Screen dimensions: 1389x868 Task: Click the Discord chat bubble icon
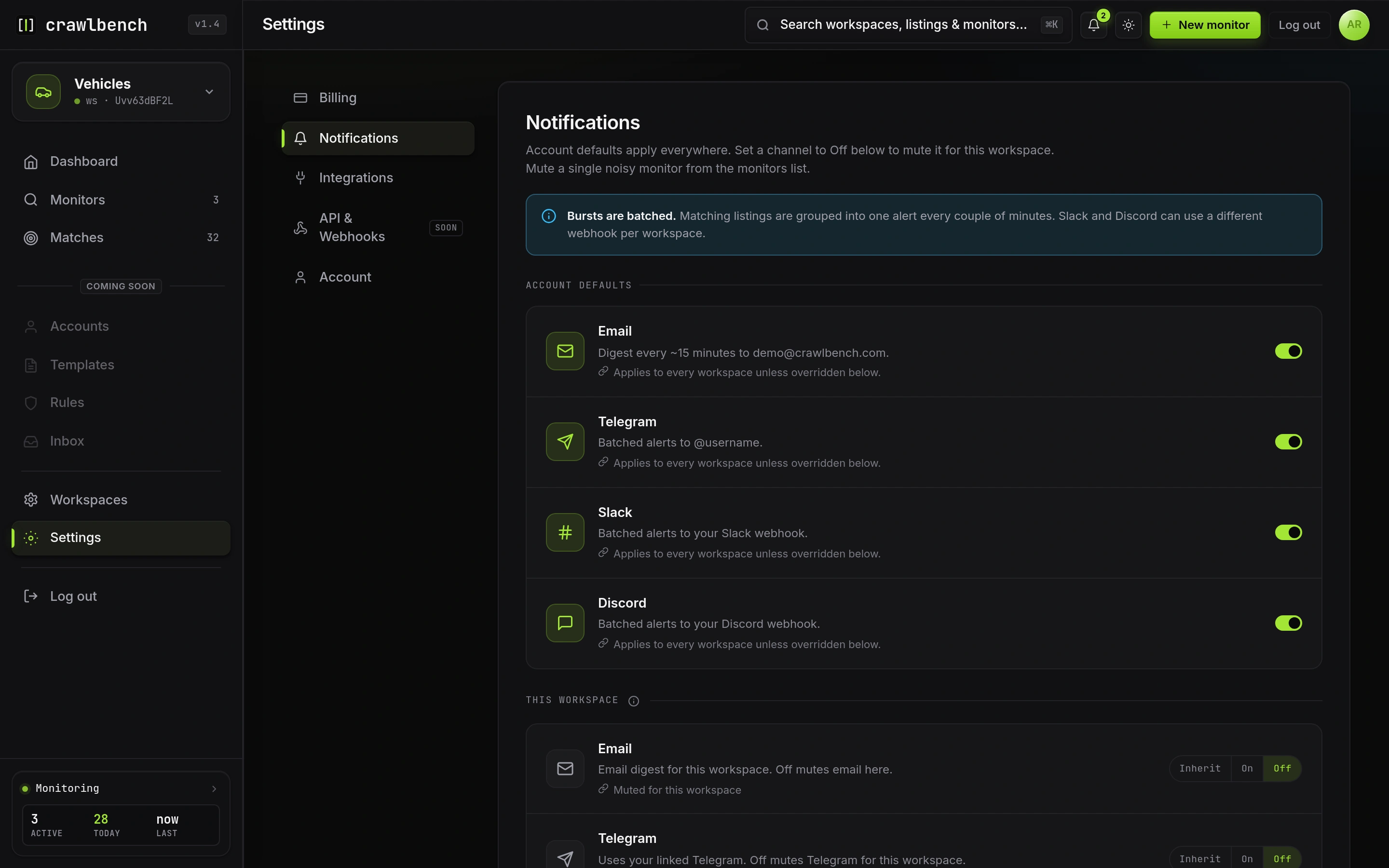tap(565, 623)
